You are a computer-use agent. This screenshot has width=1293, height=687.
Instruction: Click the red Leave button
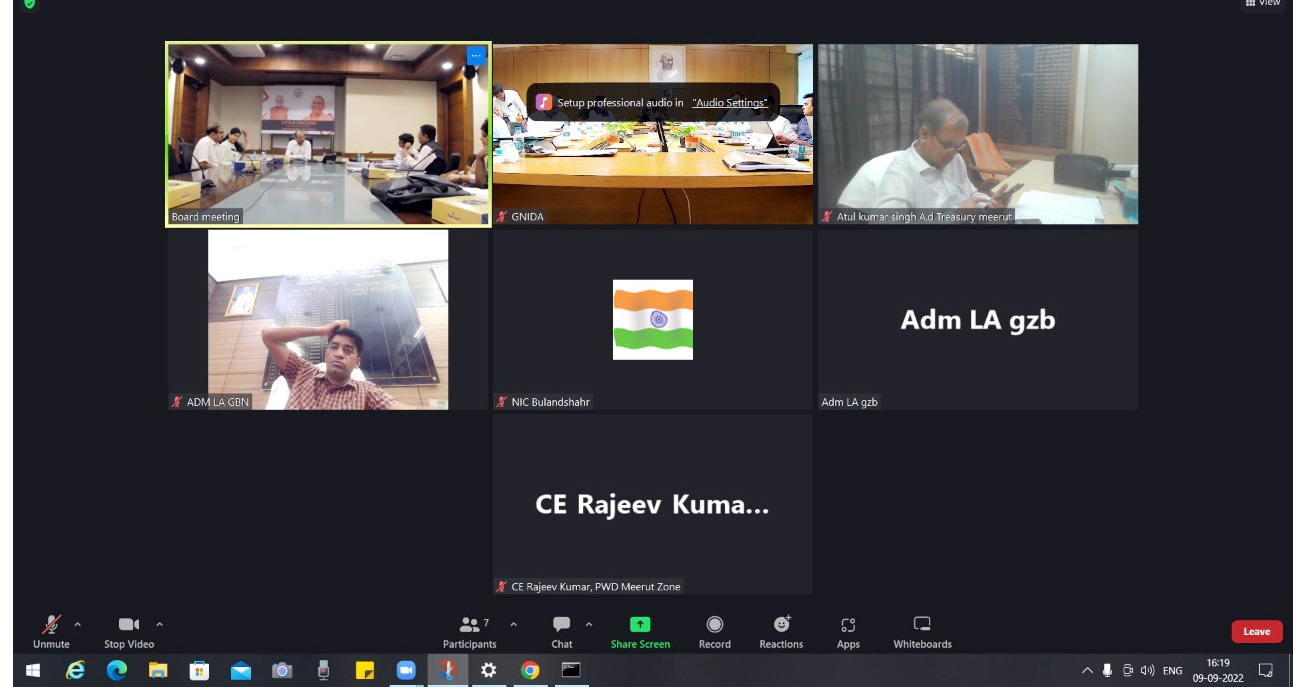click(x=1256, y=632)
